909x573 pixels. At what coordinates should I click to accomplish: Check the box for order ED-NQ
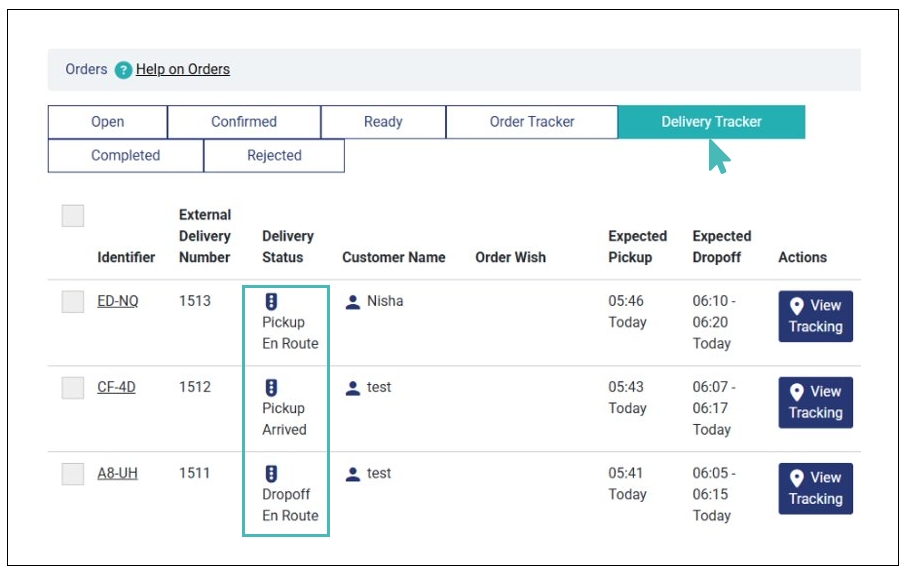coord(73,301)
